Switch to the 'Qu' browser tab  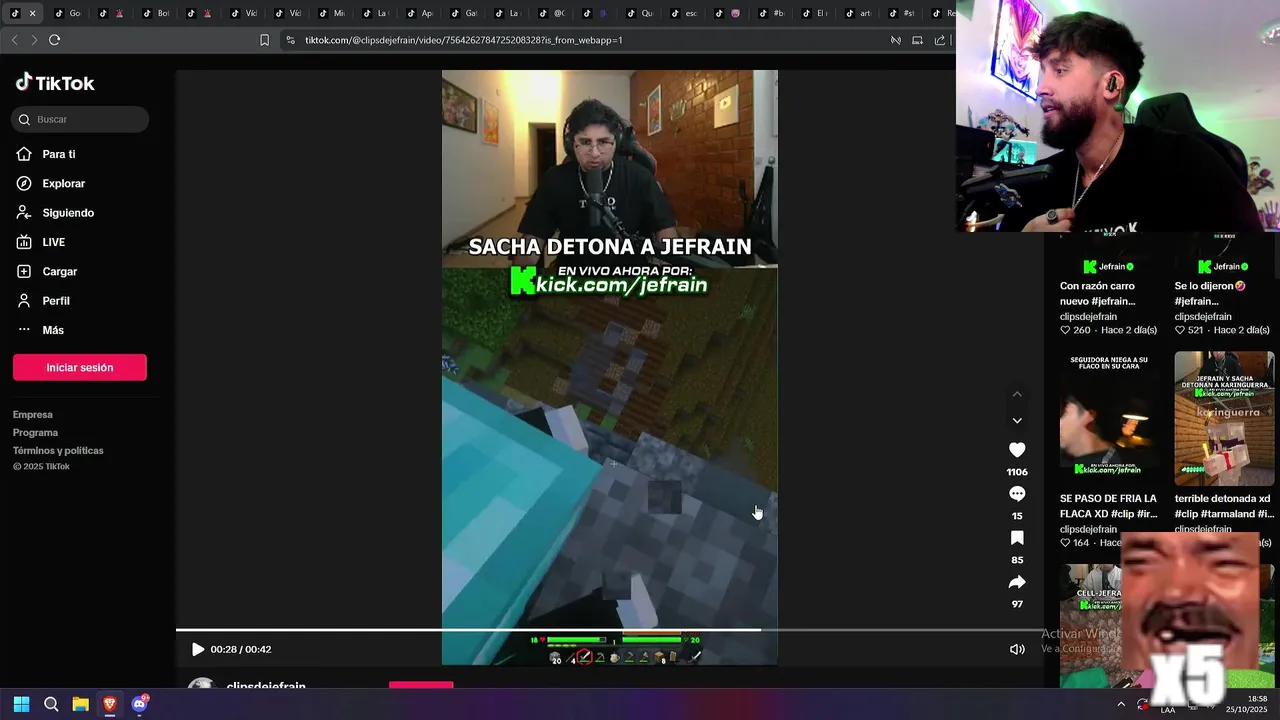pos(640,13)
